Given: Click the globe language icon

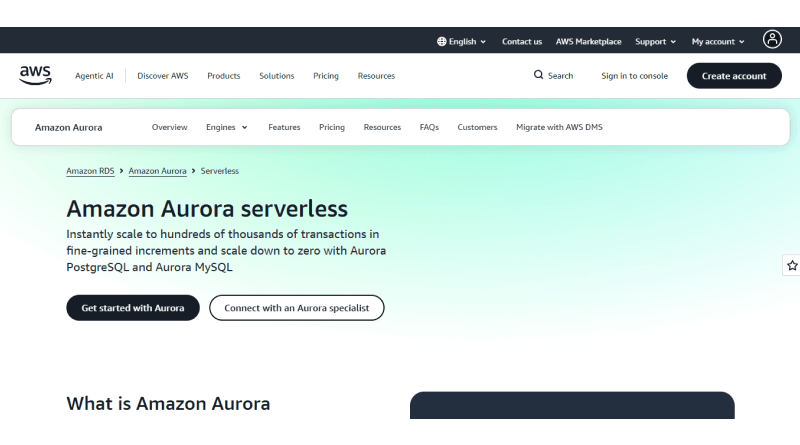Looking at the screenshot, I should pos(441,41).
